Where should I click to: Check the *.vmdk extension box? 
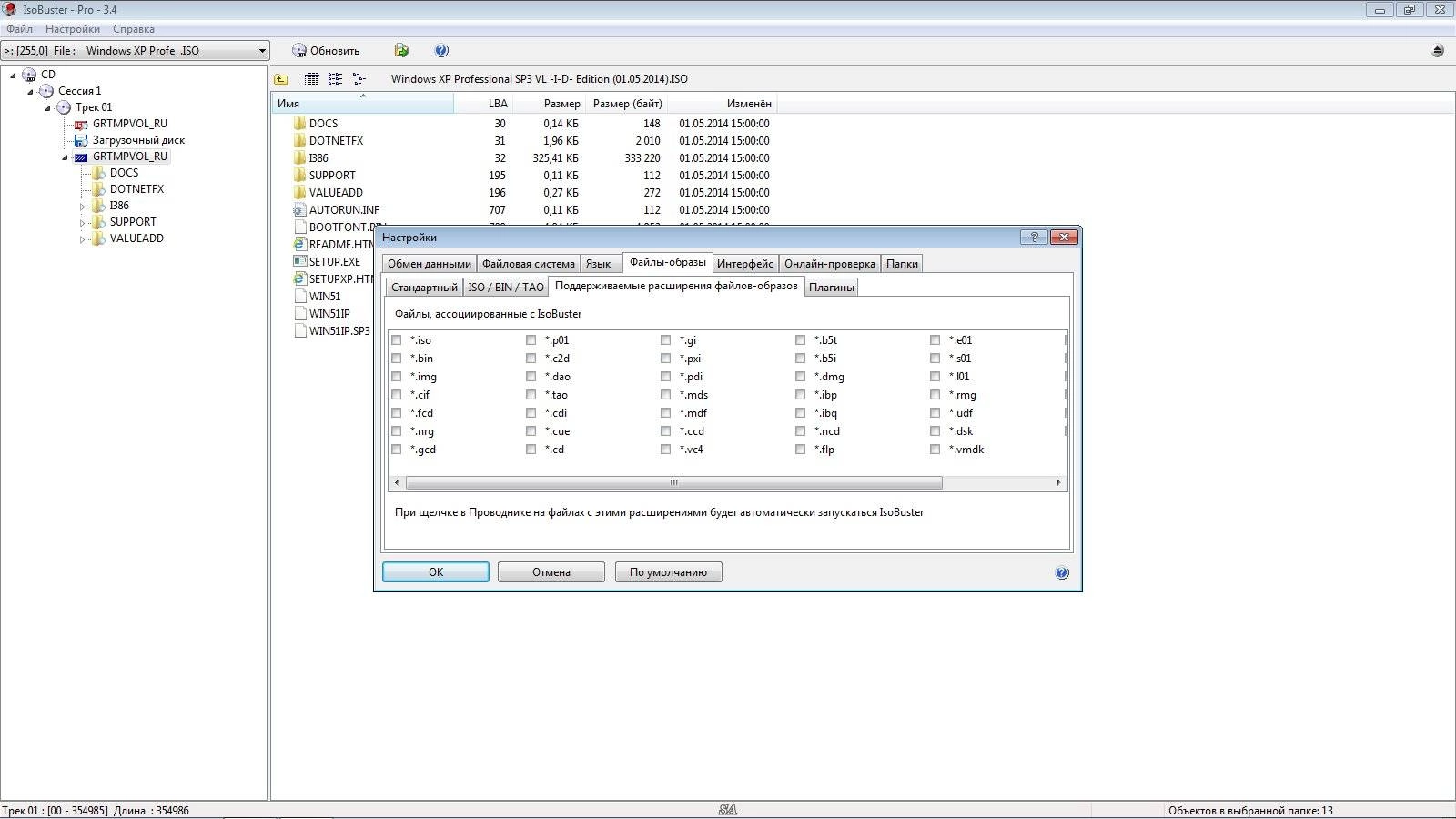[x=935, y=450]
